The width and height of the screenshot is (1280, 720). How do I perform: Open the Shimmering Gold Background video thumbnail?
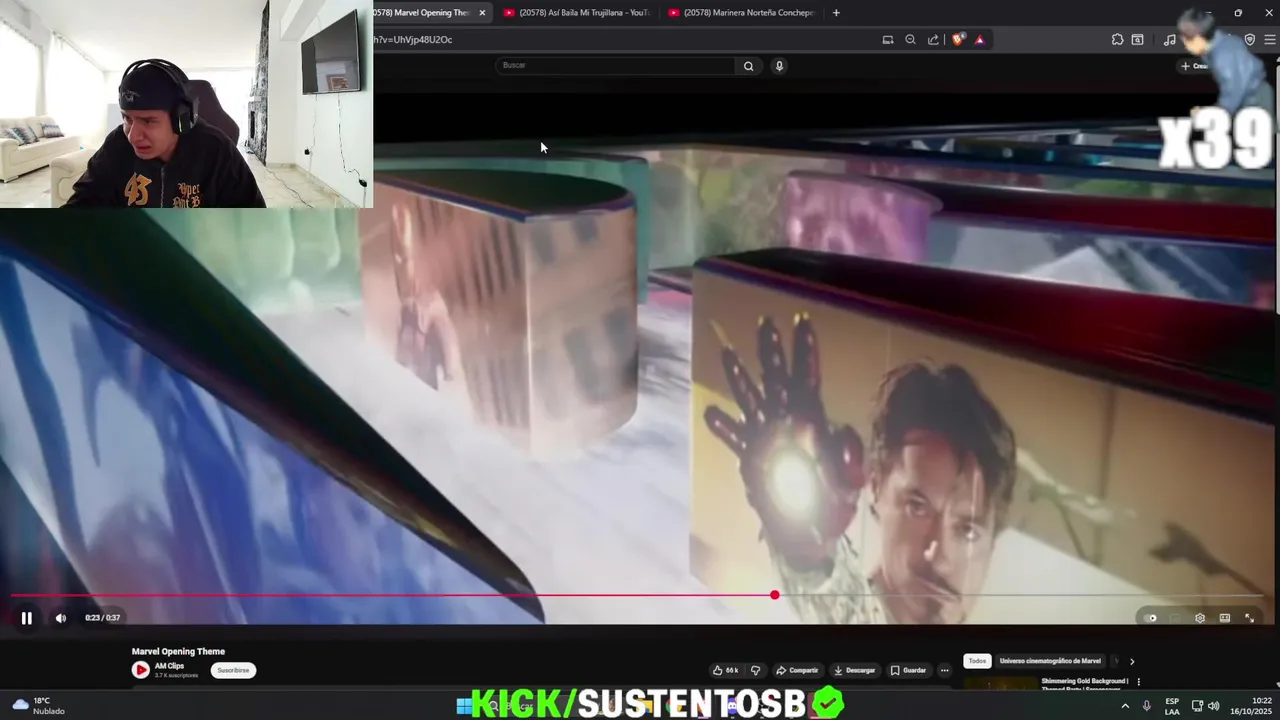[x=1000, y=684]
